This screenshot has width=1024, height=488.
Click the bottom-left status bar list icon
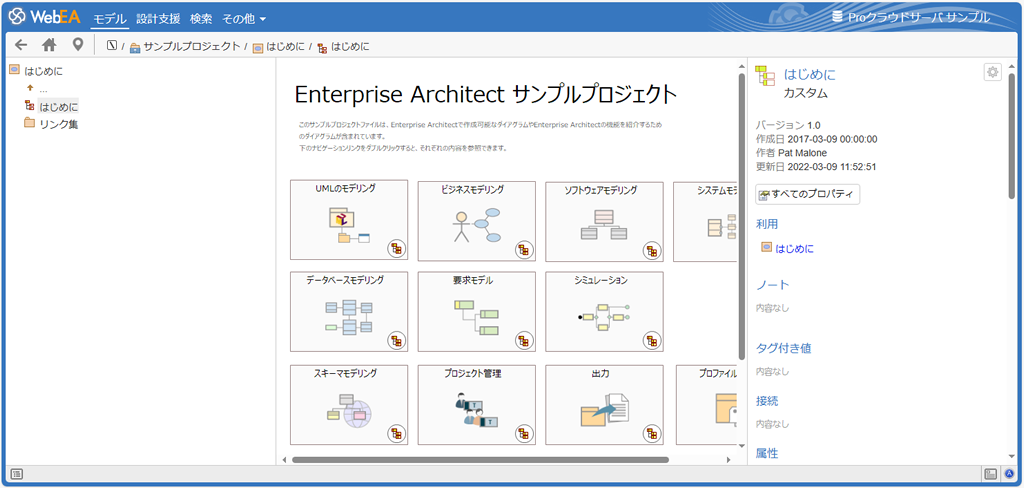coord(18,473)
